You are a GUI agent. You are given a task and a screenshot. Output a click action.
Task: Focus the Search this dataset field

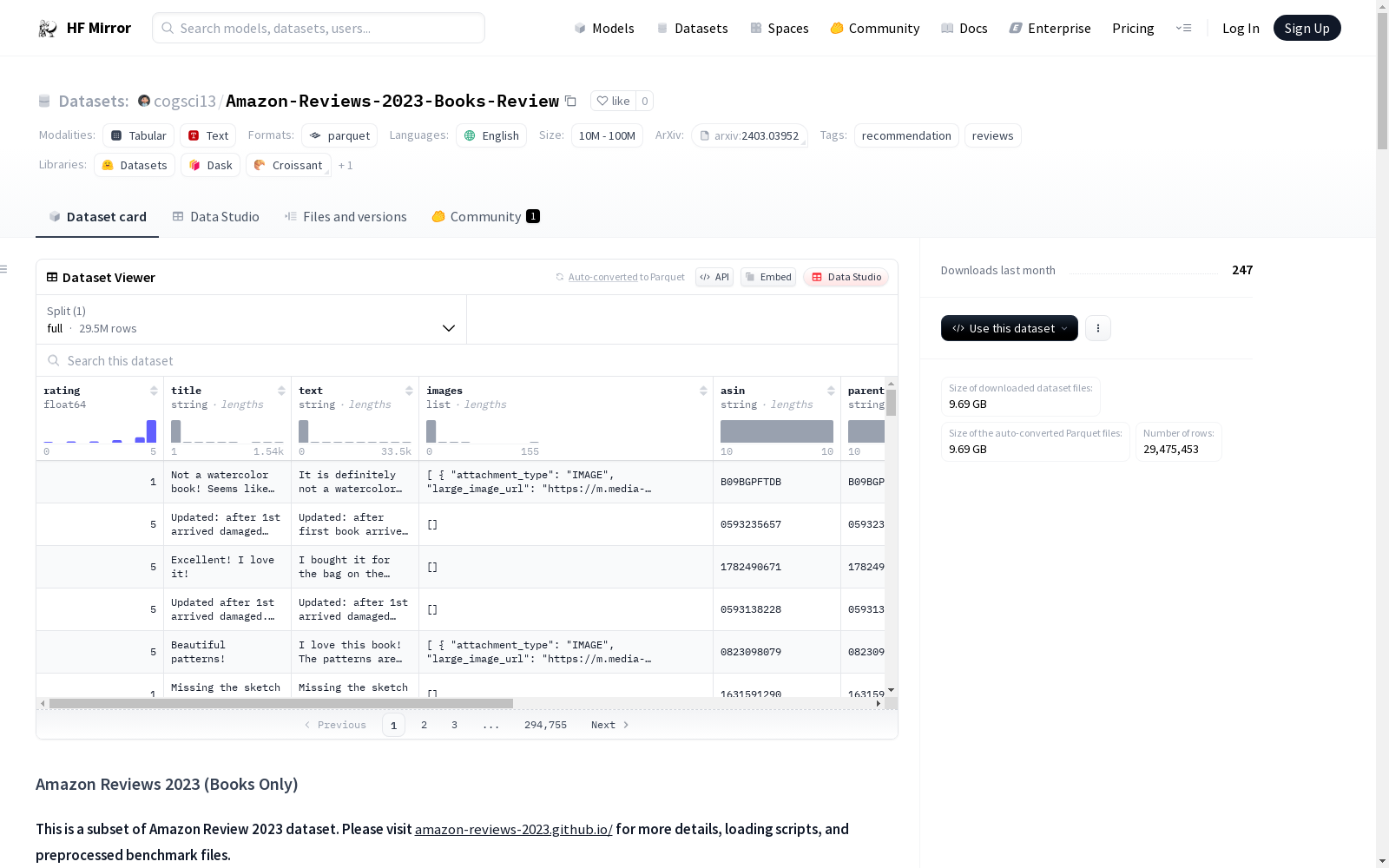click(467, 360)
